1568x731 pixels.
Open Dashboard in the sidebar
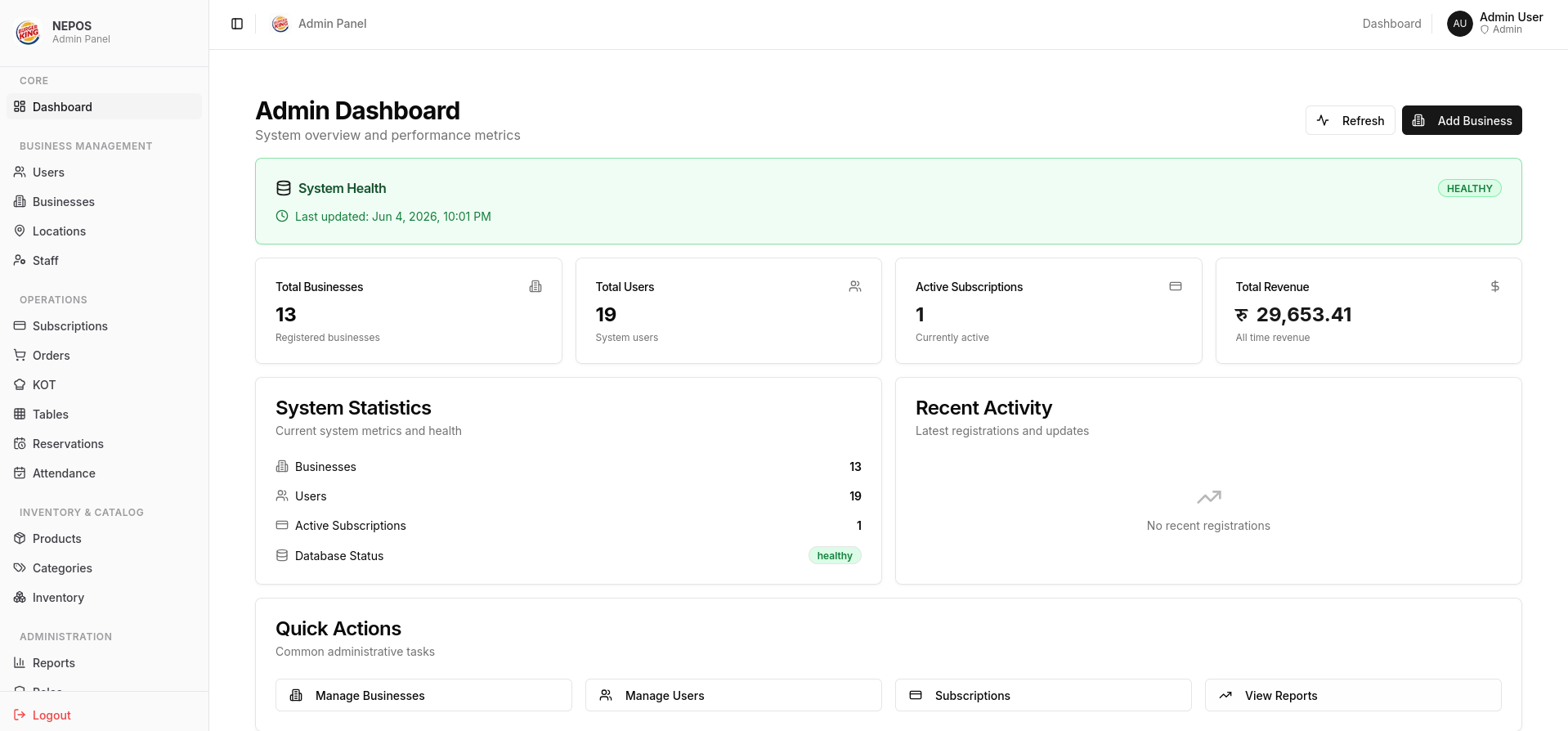coord(104,106)
